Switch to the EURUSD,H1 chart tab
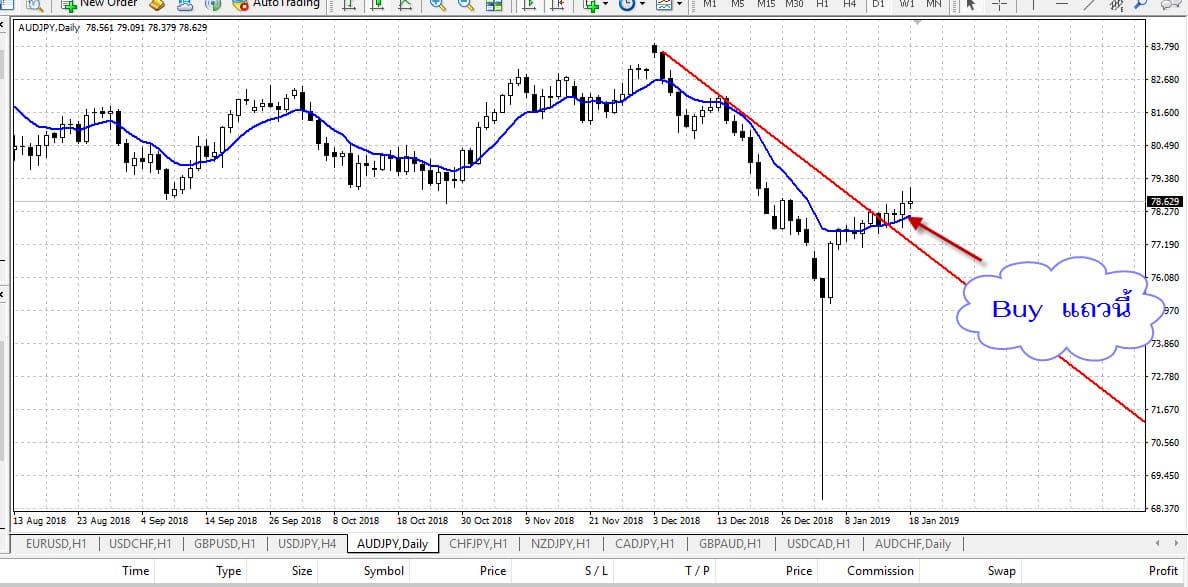The height and width of the screenshot is (587, 1188). click(x=55, y=544)
